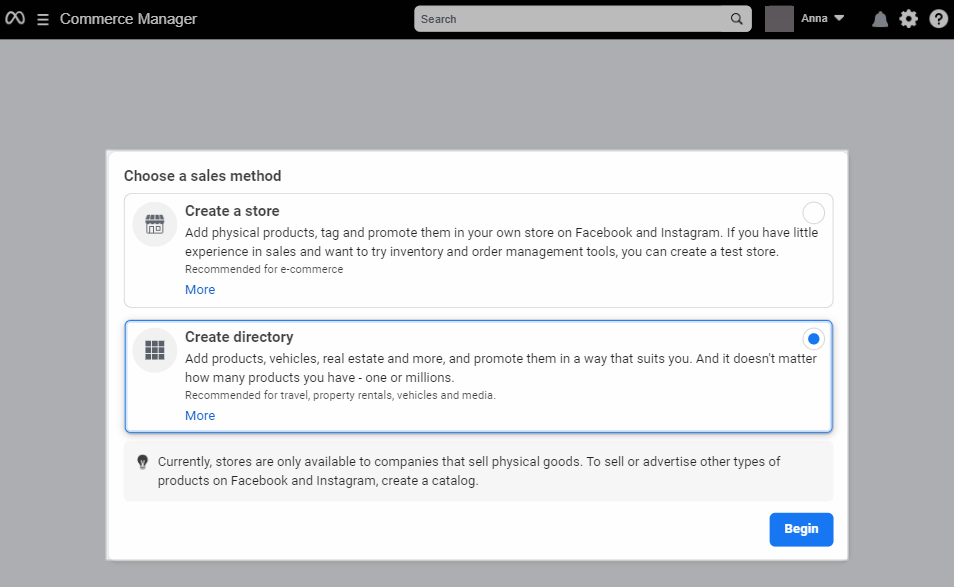Click the Create a store heading

232,211
